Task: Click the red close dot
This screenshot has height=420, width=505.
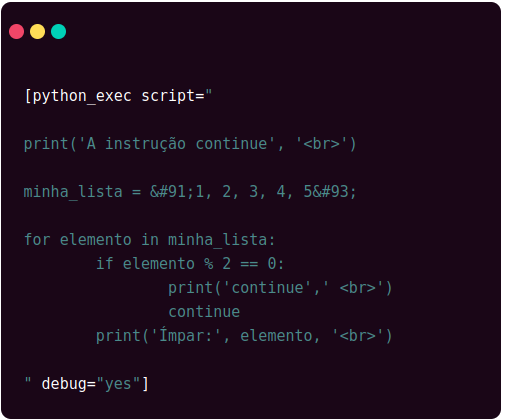Action: 16,32
